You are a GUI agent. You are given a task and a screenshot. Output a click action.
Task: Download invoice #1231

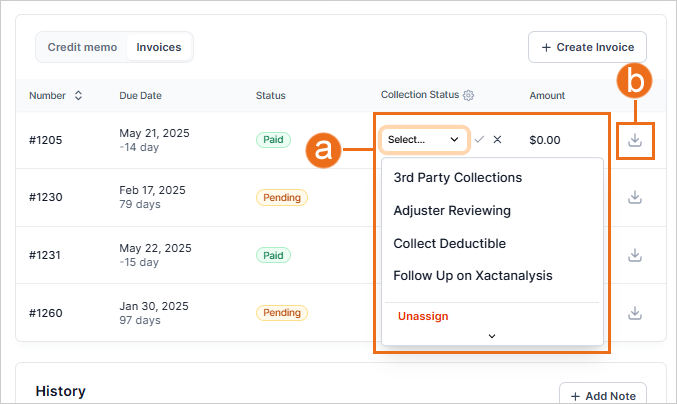coord(634,255)
